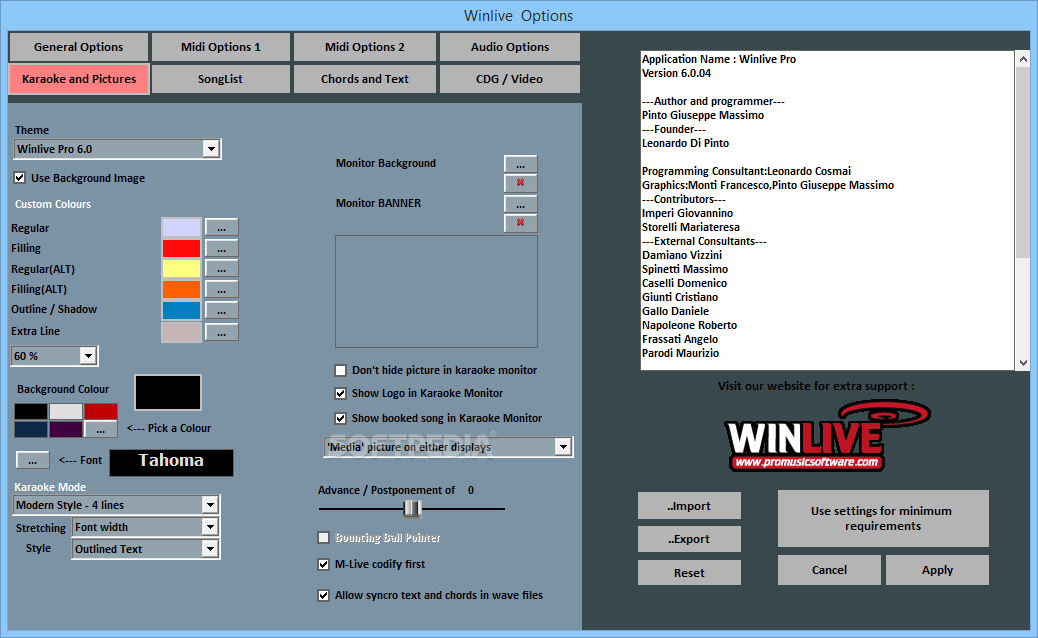The width and height of the screenshot is (1038, 638).
Task: Click the Advance / Postponement slider handle
Action: (412, 508)
